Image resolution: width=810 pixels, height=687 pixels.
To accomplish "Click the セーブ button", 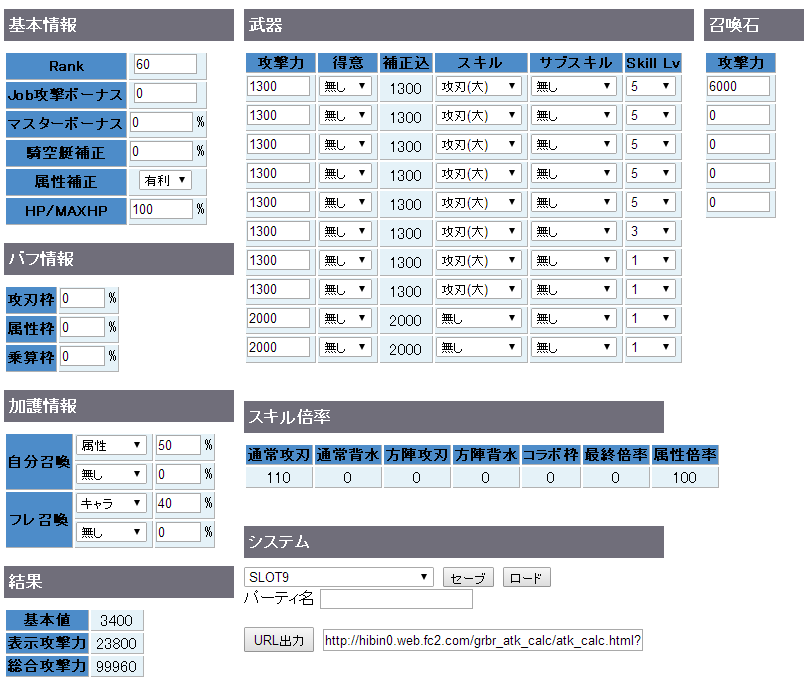I will (x=468, y=577).
